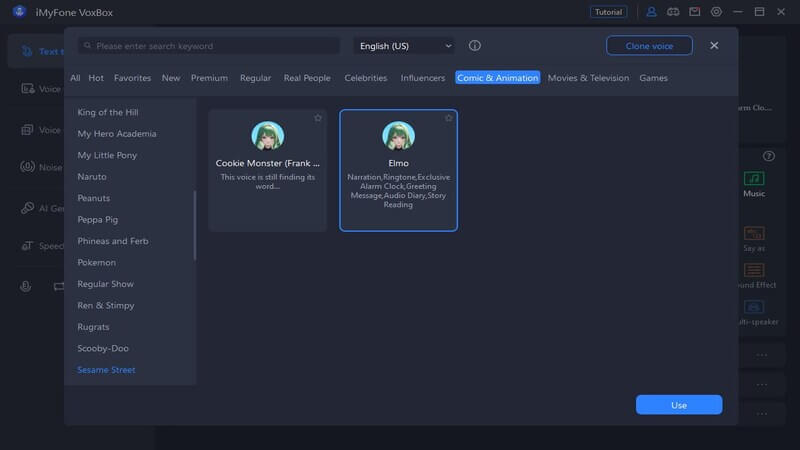This screenshot has height=450, width=800.
Task: Click Elmo's Narration, Ringtone description text
Action: [x=398, y=191]
